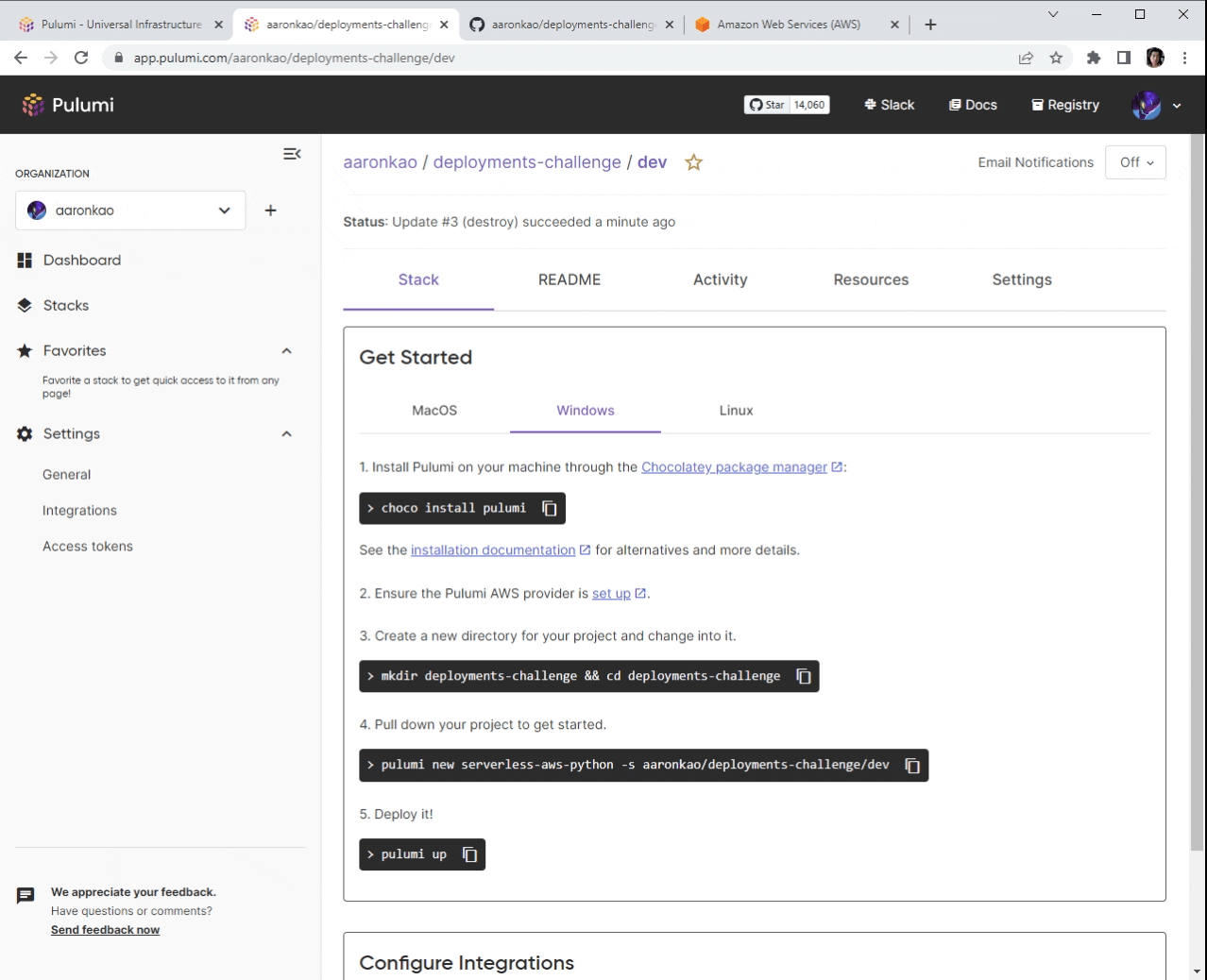Select the Windows instructions tab
Screen dimensions: 1207x980
586,411
